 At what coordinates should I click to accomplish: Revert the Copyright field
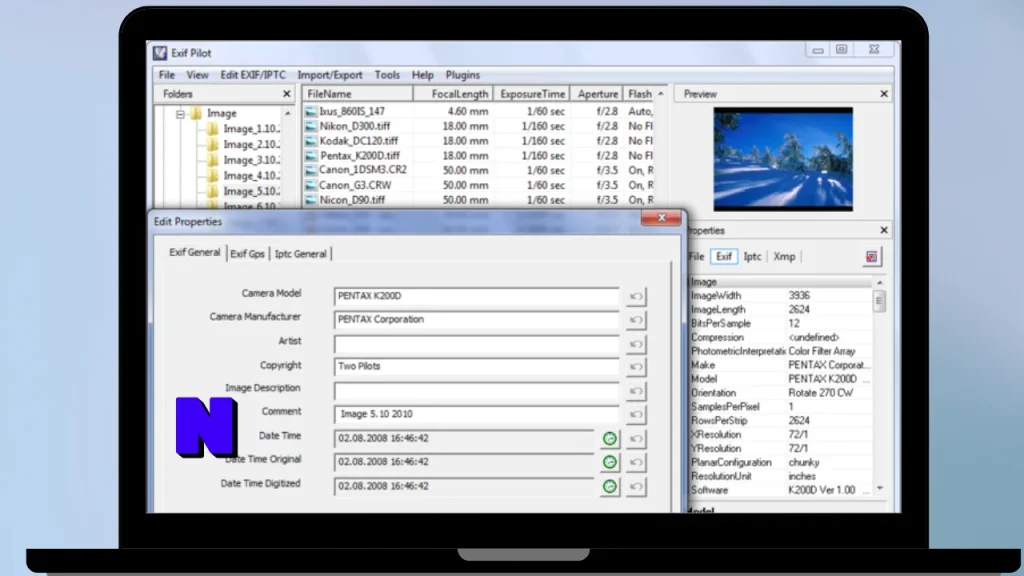635,367
